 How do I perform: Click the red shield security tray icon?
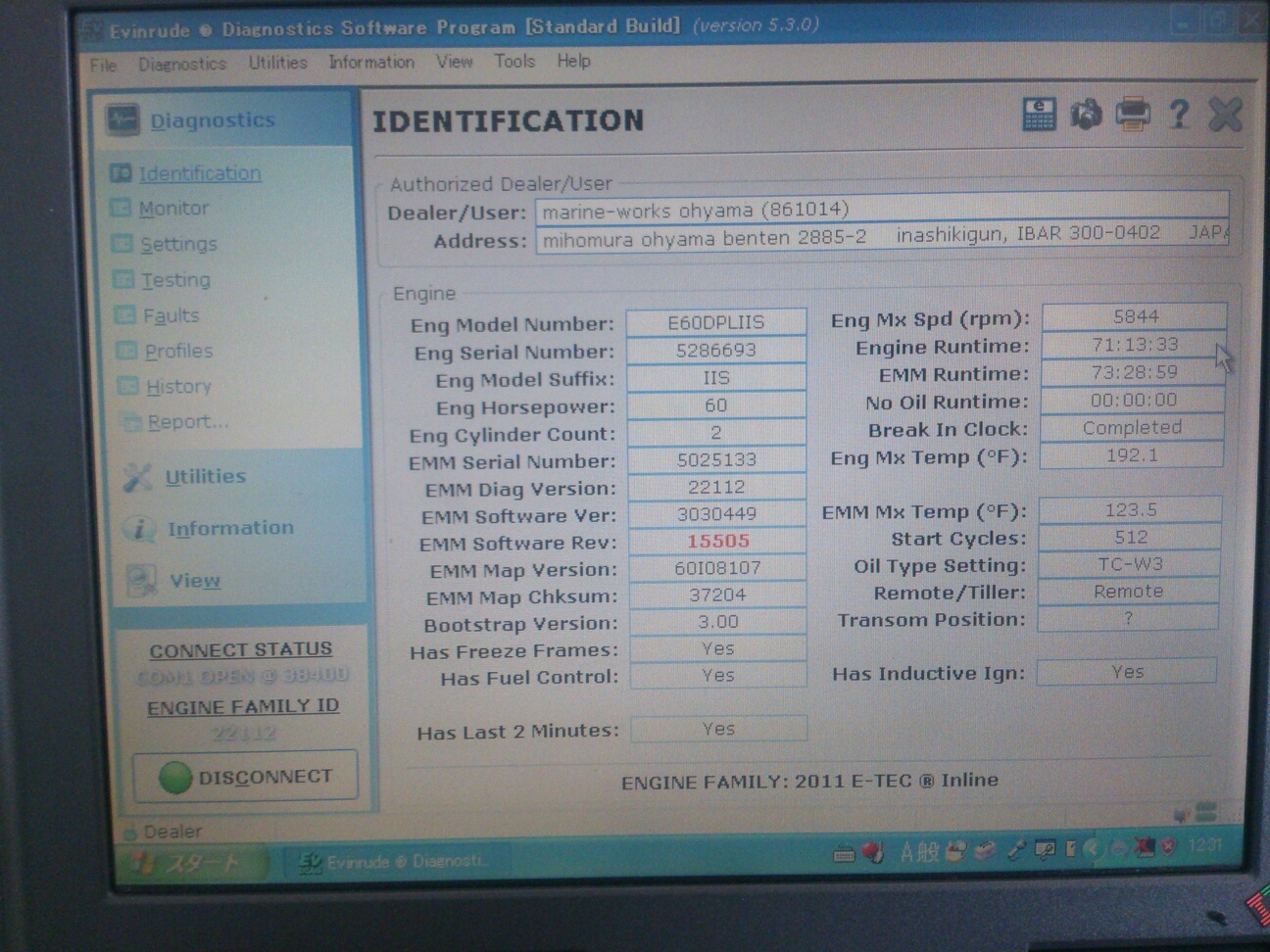1168,846
